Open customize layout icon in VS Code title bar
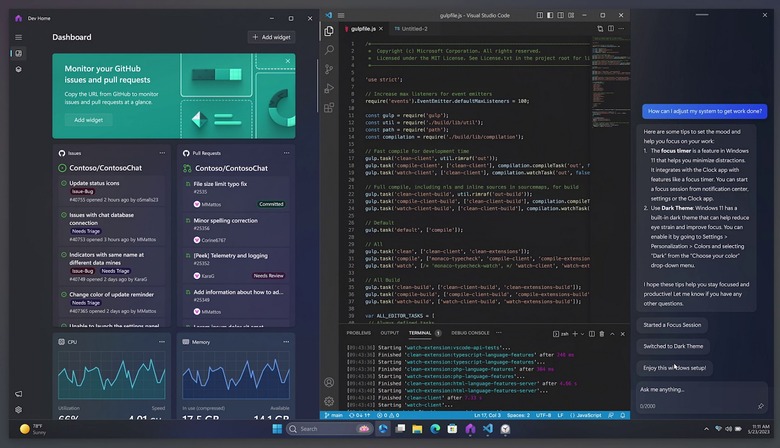 pos(571,15)
